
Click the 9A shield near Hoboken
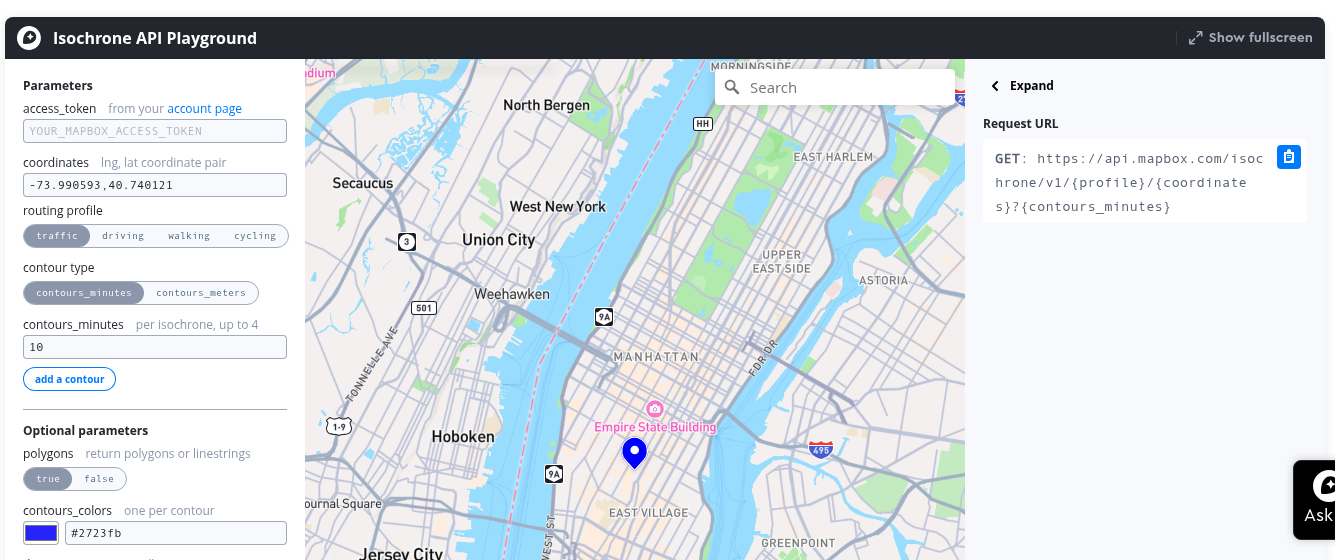tap(554, 474)
